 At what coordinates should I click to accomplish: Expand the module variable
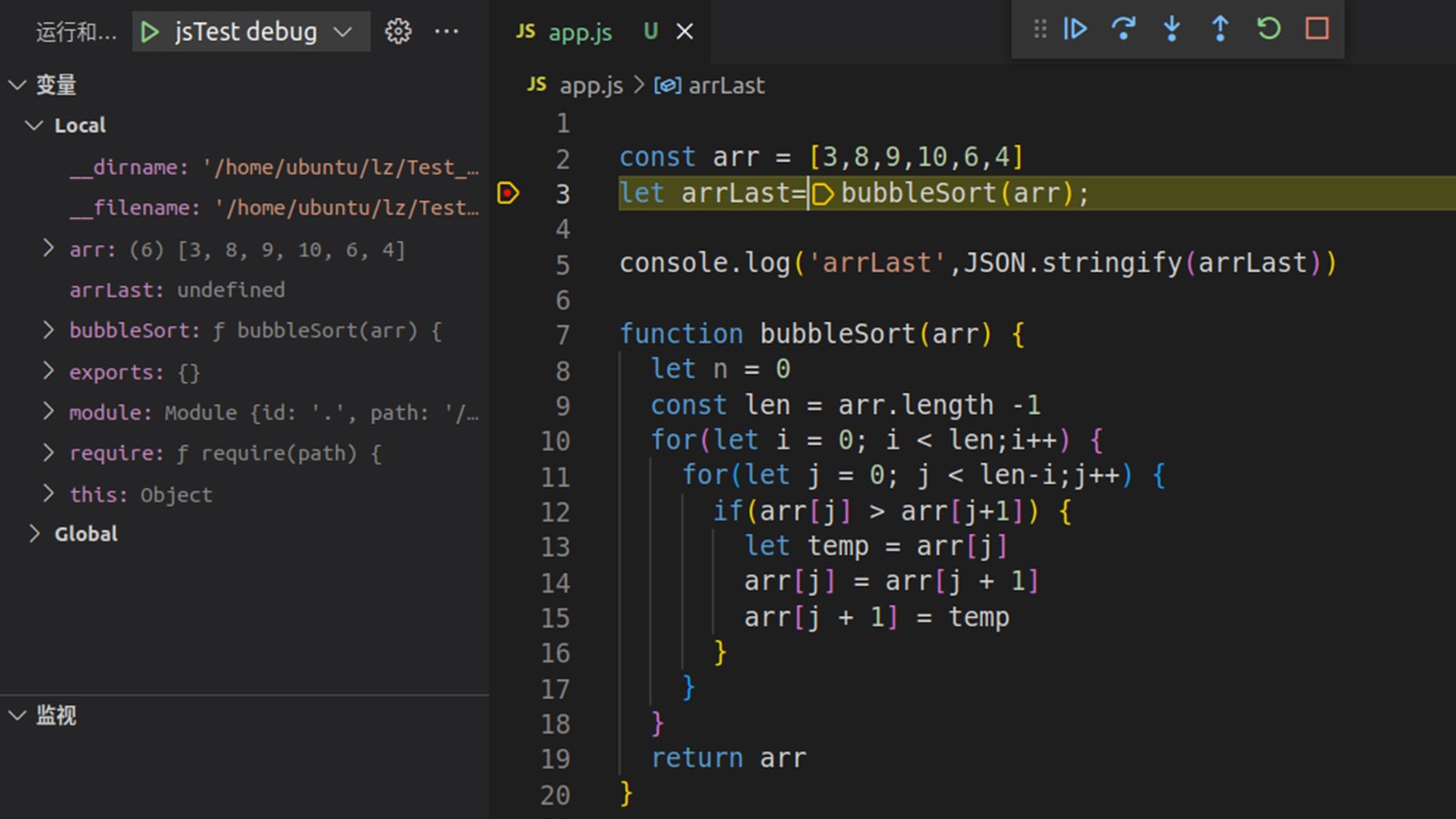point(49,411)
